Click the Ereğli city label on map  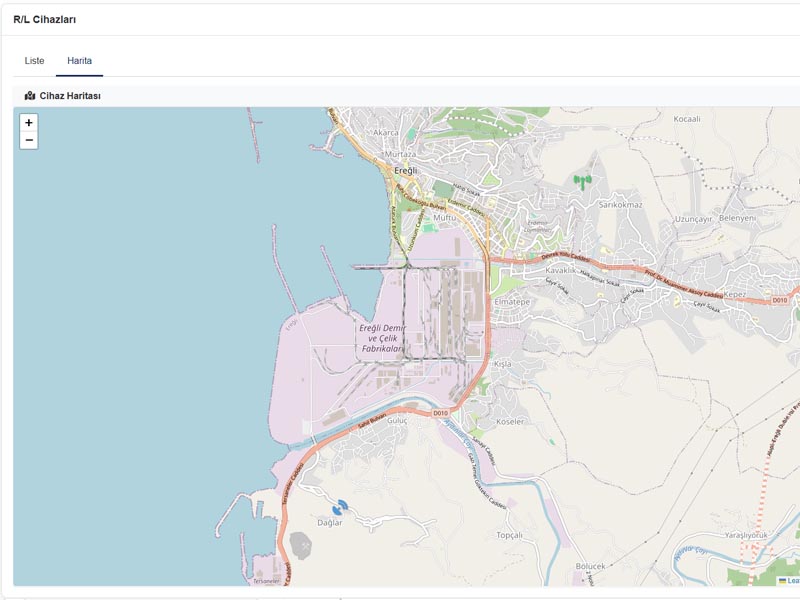tap(406, 170)
